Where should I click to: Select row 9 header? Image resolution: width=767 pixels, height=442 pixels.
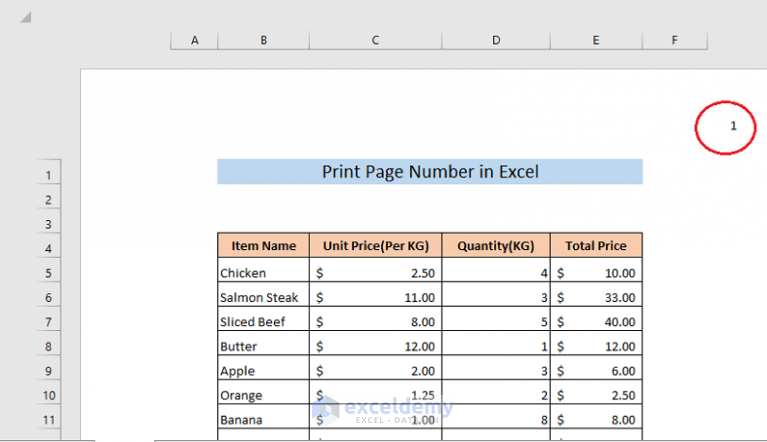[x=48, y=368]
